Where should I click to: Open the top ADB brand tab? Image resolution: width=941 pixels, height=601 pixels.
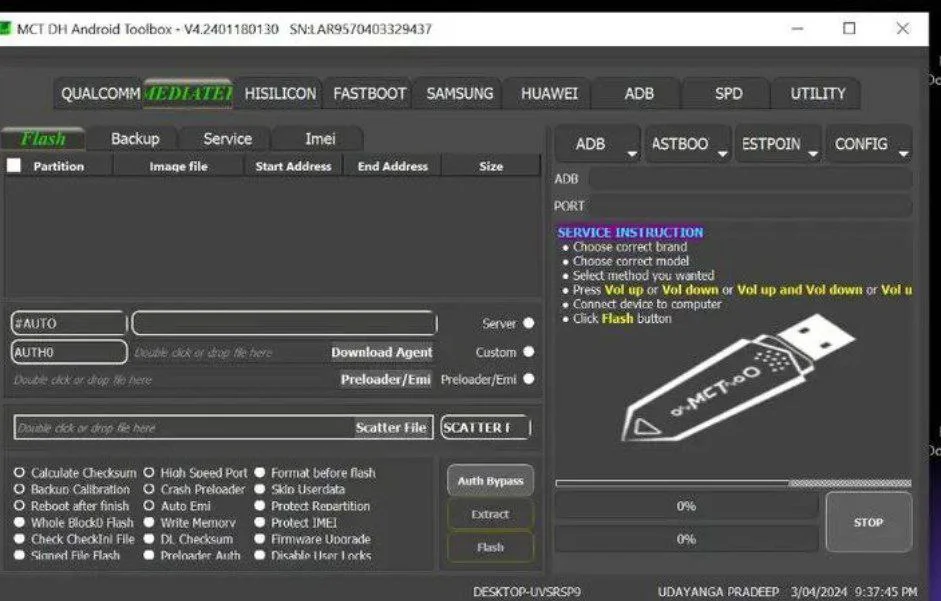[x=639, y=94]
